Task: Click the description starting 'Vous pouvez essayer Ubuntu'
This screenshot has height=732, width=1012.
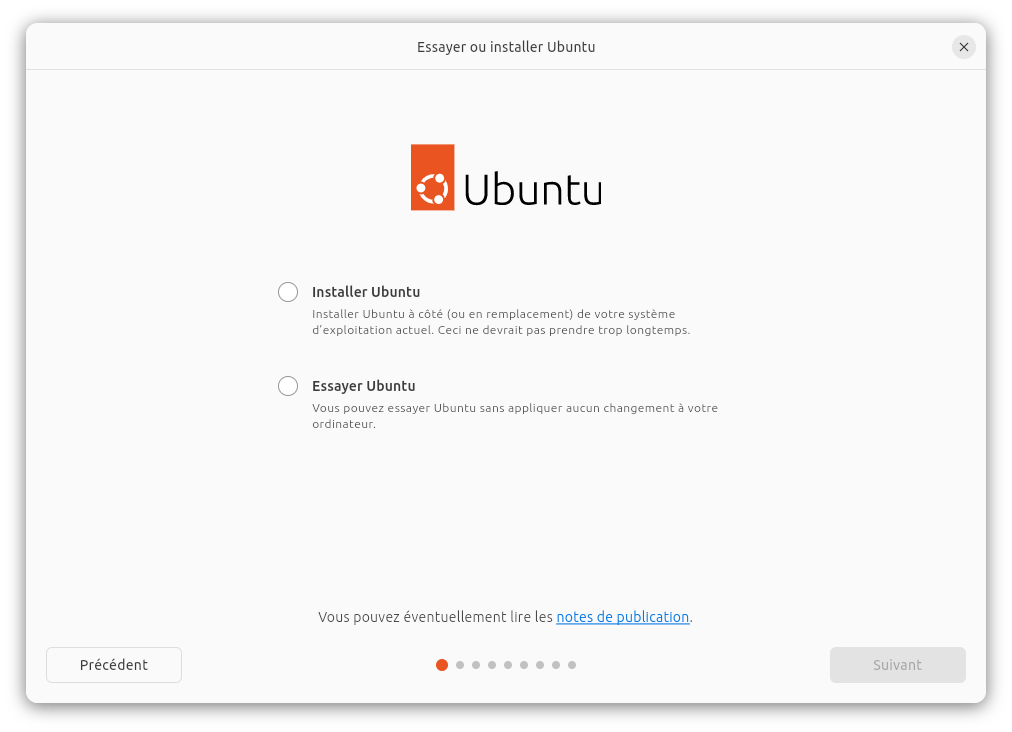Action: click(x=515, y=416)
